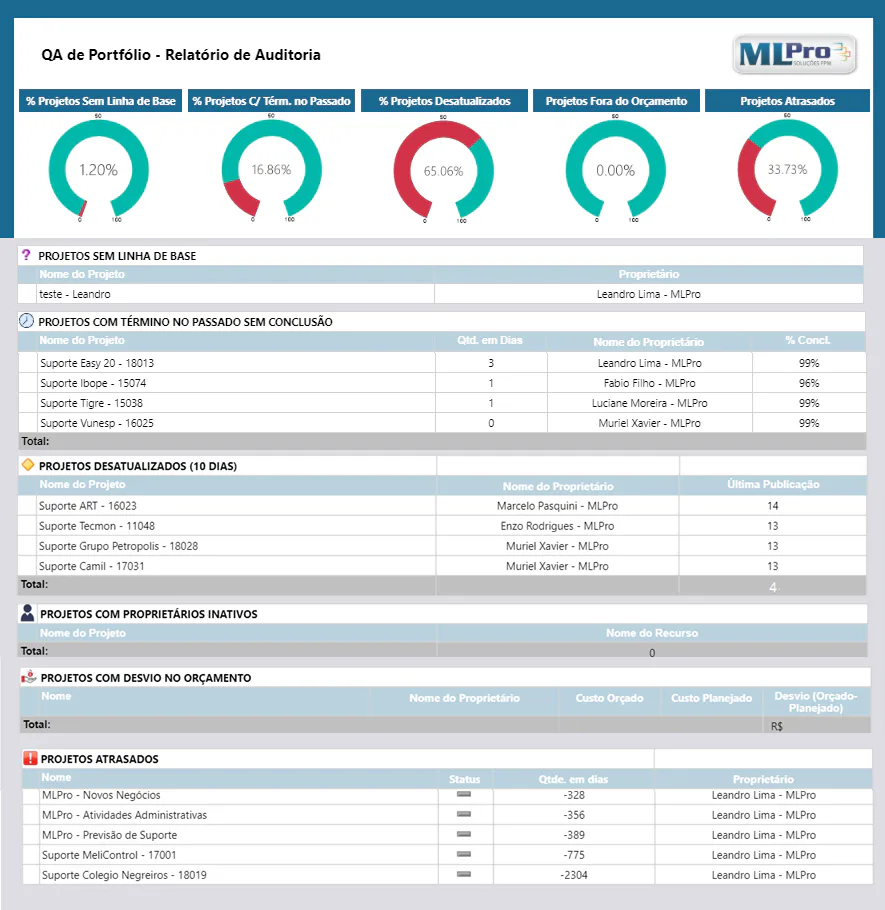Click the -775 days delay value
This screenshot has width=885, height=910.
(x=574, y=855)
